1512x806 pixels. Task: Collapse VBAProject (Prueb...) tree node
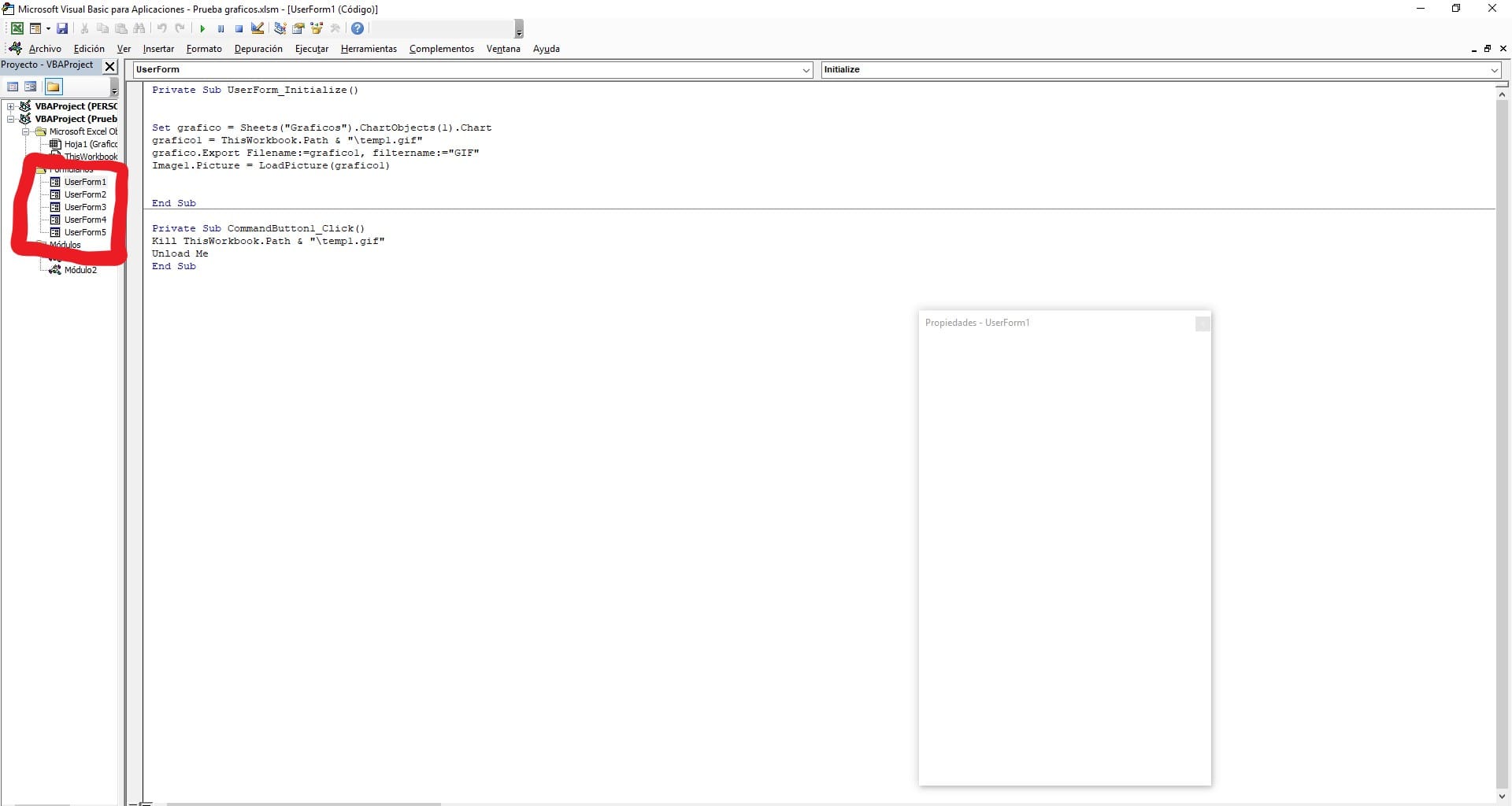(11, 119)
